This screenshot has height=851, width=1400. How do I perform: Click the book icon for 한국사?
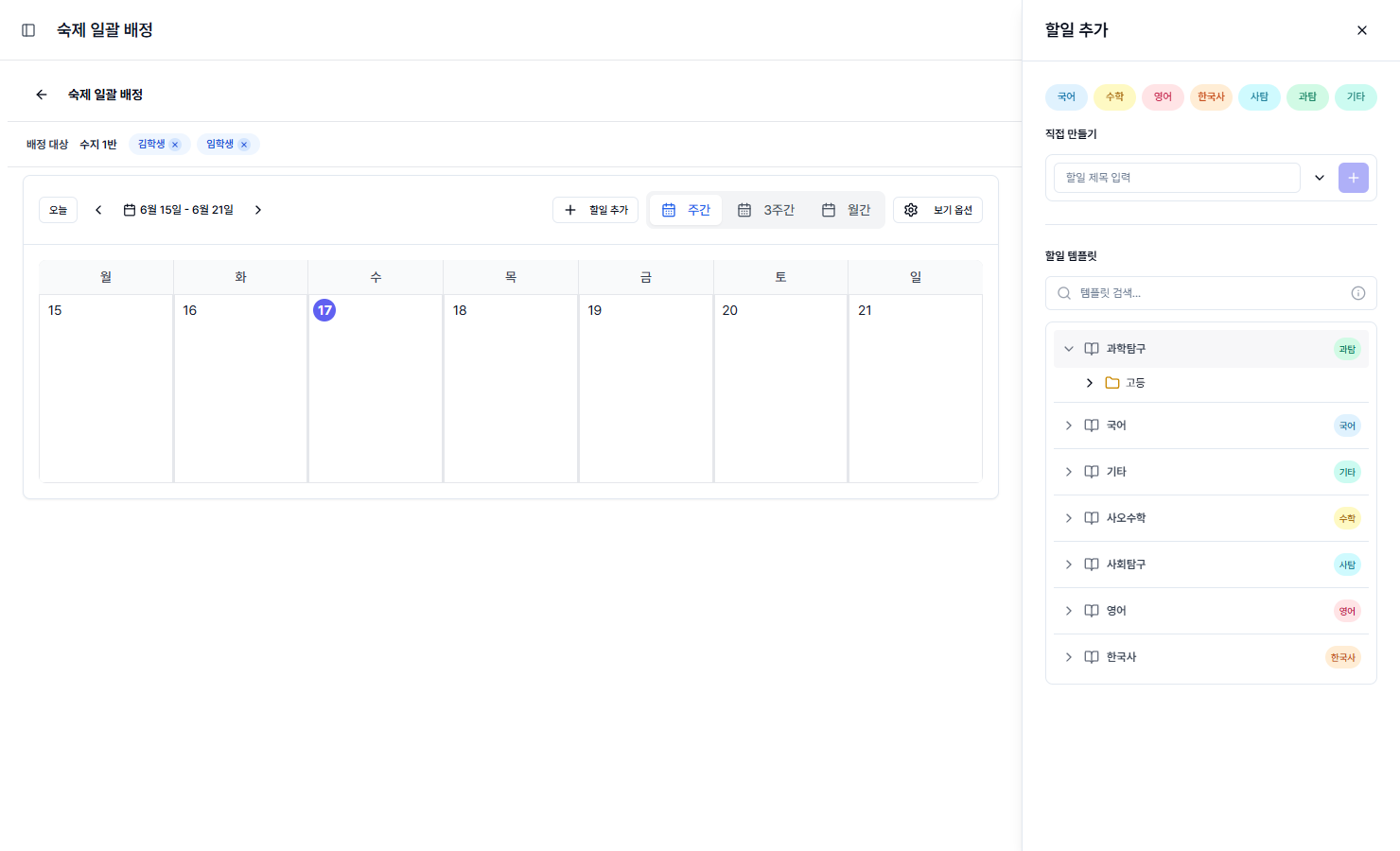pyautogui.click(x=1092, y=657)
